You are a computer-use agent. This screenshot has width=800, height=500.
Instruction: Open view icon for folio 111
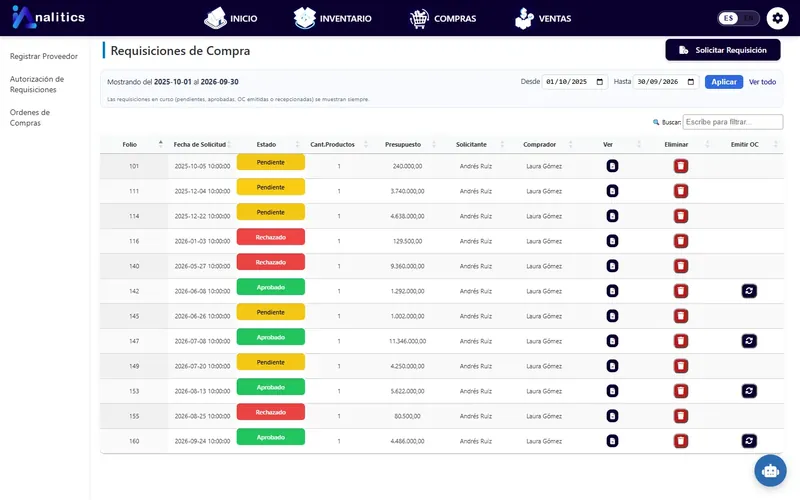click(x=612, y=191)
